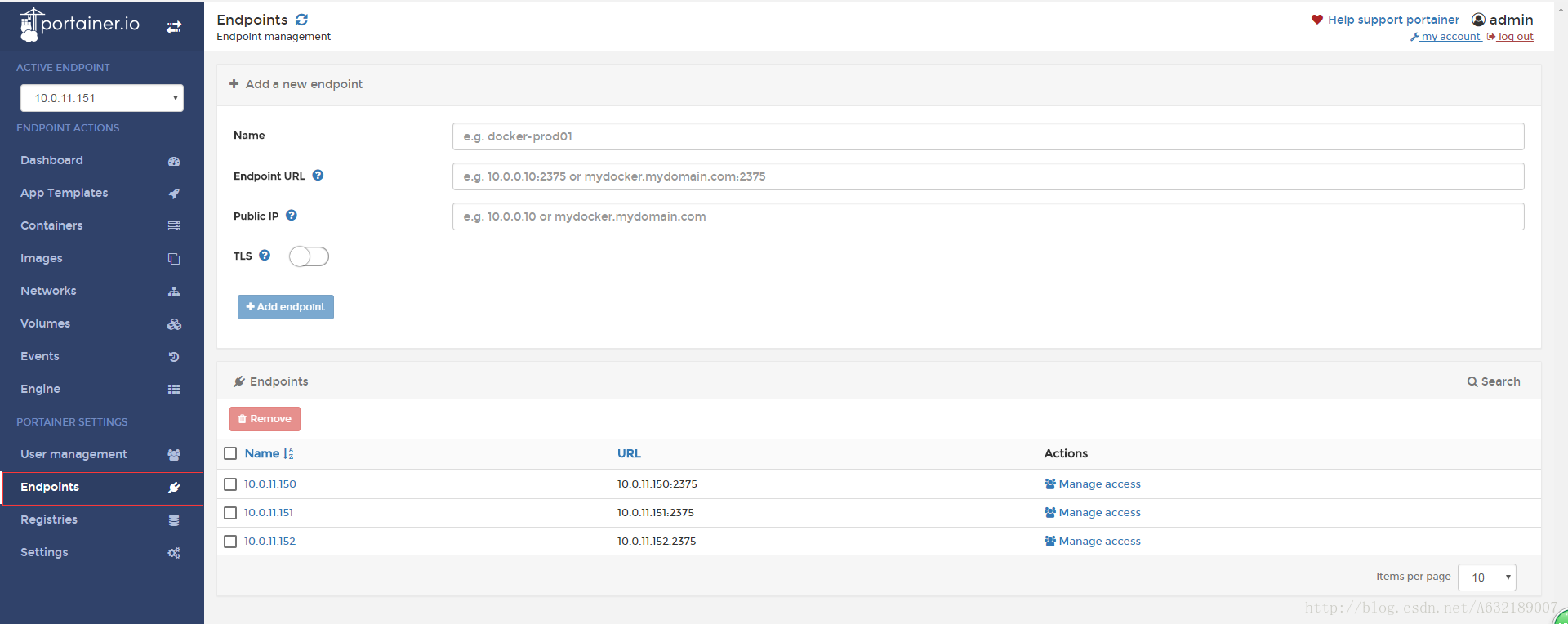The width and height of the screenshot is (1568, 624).
Task: Click the search magnifier icon in Endpoints panel
Action: 1472,381
